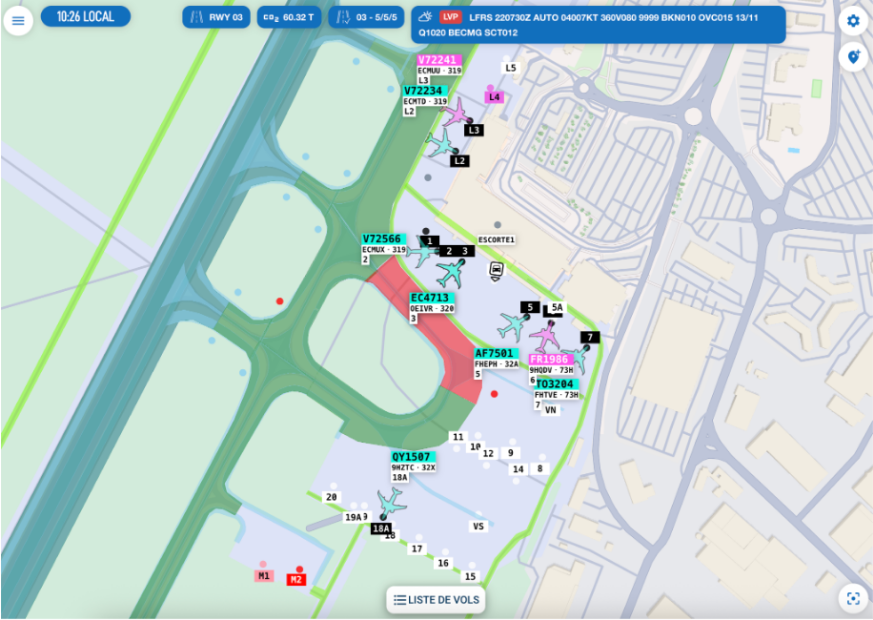Viewport: 873px width, 620px height.
Task: Select the red M2 stand marker
Action: click(296, 580)
